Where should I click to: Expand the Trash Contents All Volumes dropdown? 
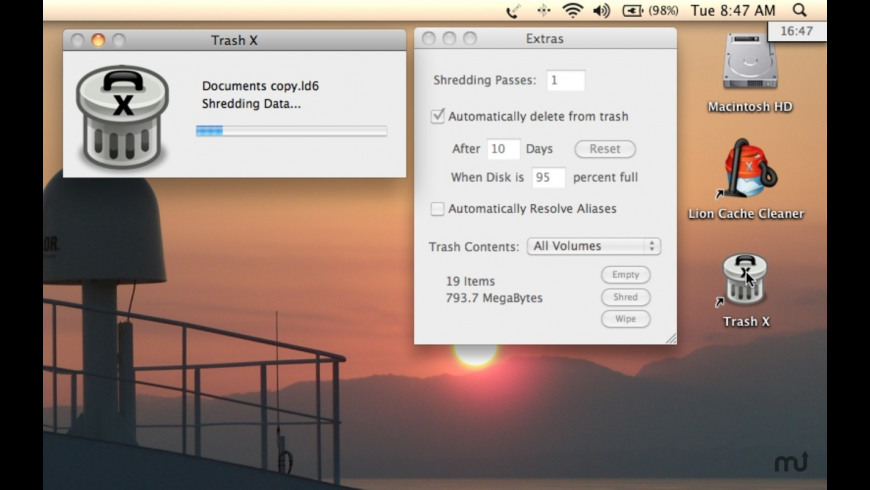[594, 246]
